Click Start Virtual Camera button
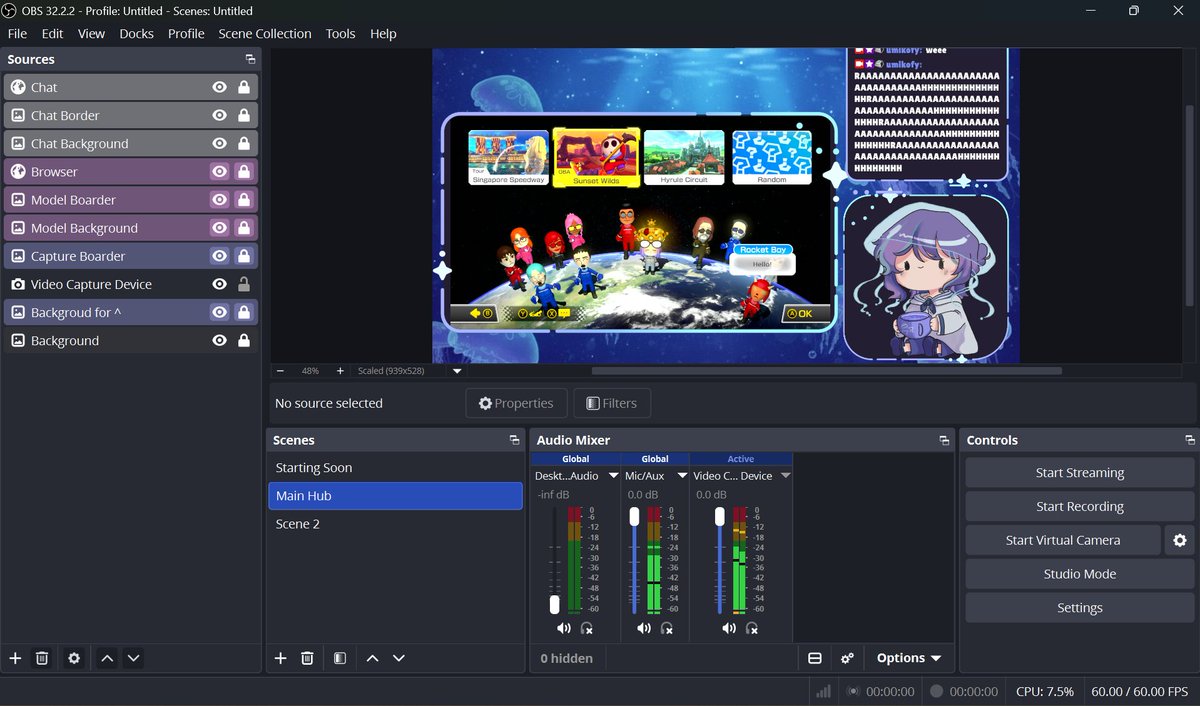The height and width of the screenshot is (706, 1200). (x=1063, y=540)
